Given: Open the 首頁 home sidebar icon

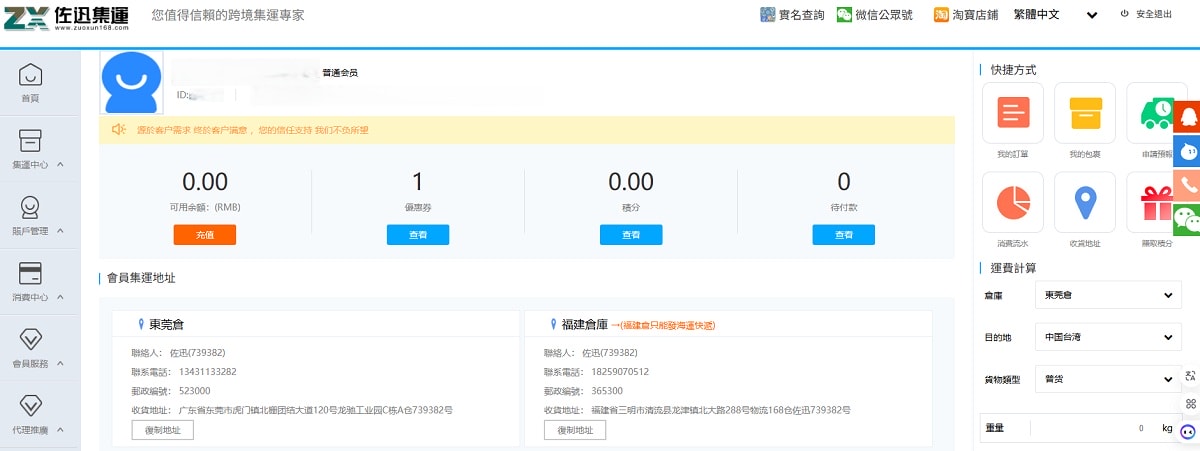Looking at the screenshot, I should [31, 74].
